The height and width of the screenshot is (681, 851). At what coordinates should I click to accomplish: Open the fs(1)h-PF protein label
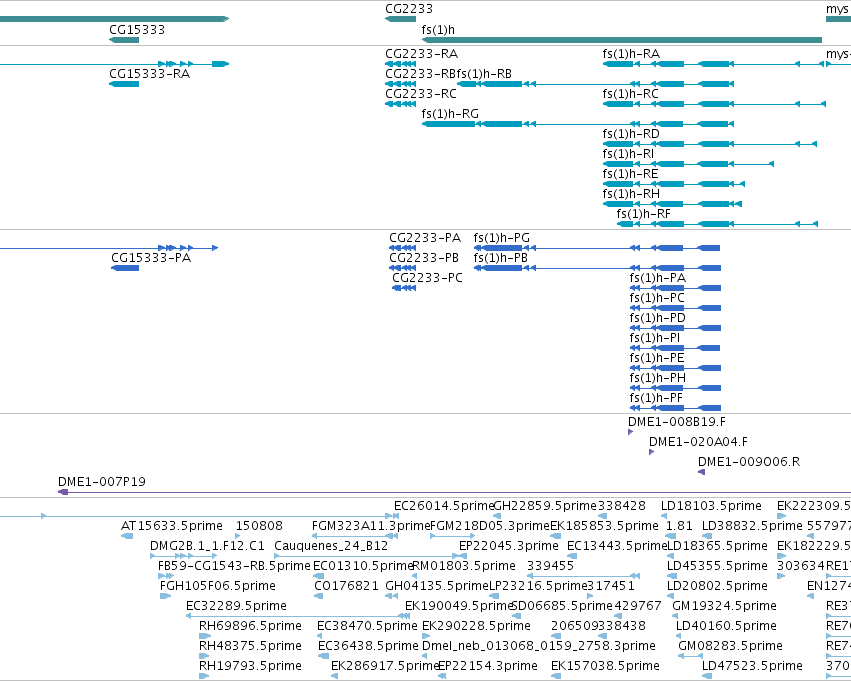(656, 398)
